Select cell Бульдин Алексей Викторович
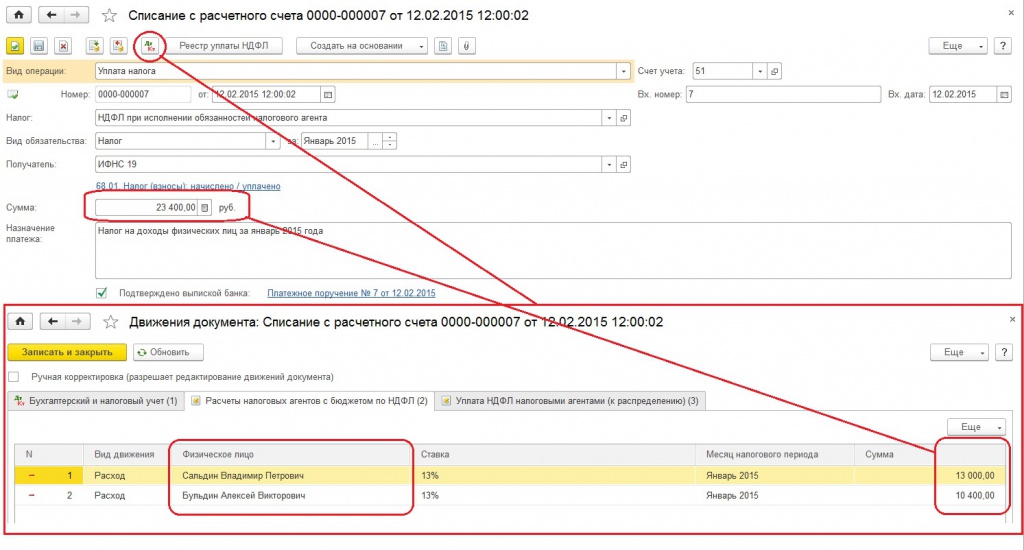Screen dimensions: 1024x550 pos(292,496)
